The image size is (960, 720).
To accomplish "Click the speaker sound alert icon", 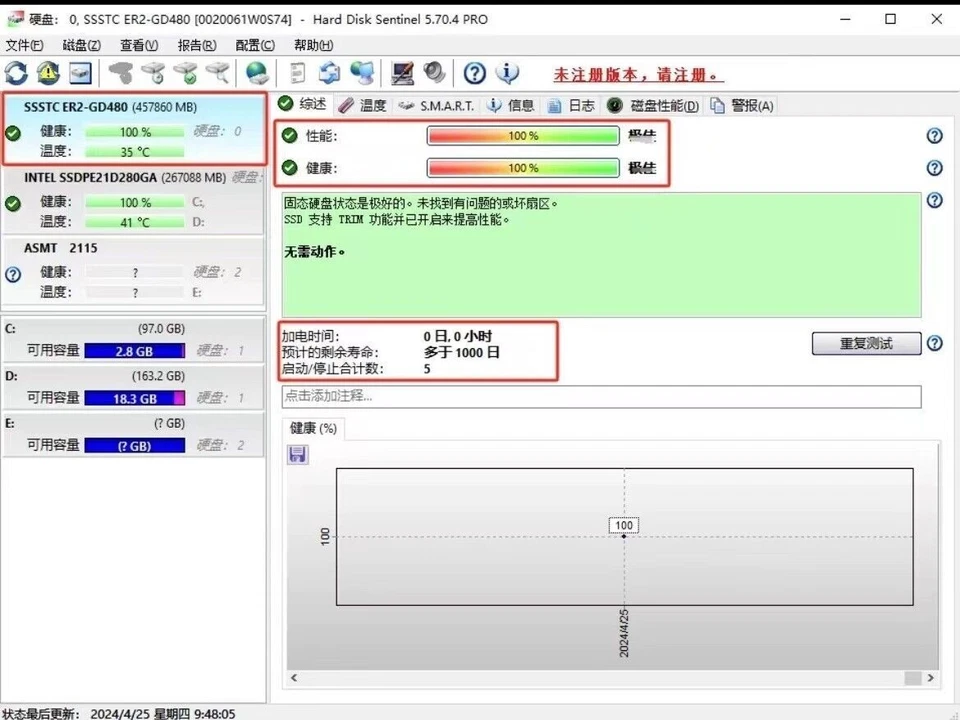I will [434, 73].
